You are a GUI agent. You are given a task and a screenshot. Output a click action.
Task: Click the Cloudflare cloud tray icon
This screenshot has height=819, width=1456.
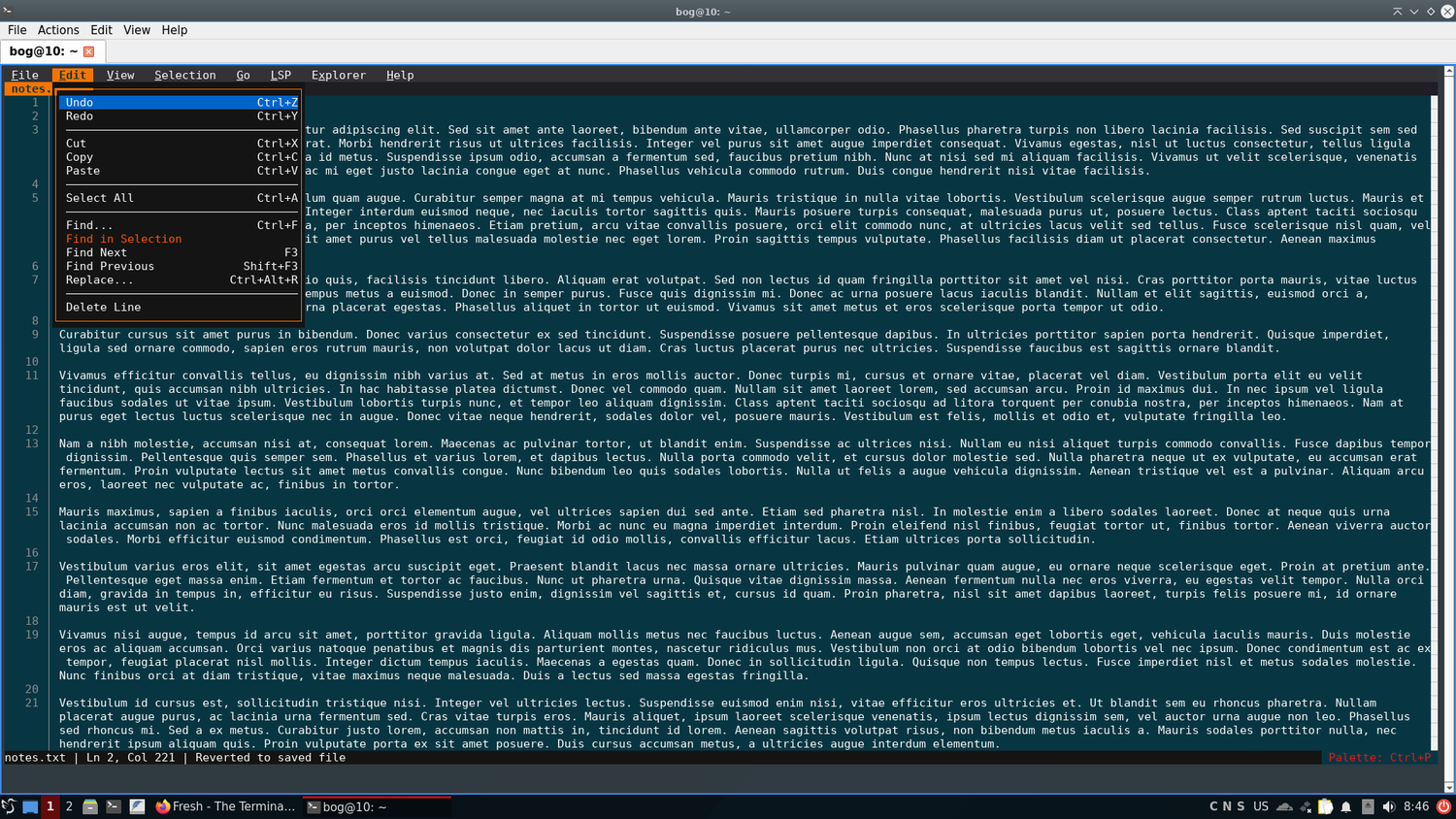1284,806
